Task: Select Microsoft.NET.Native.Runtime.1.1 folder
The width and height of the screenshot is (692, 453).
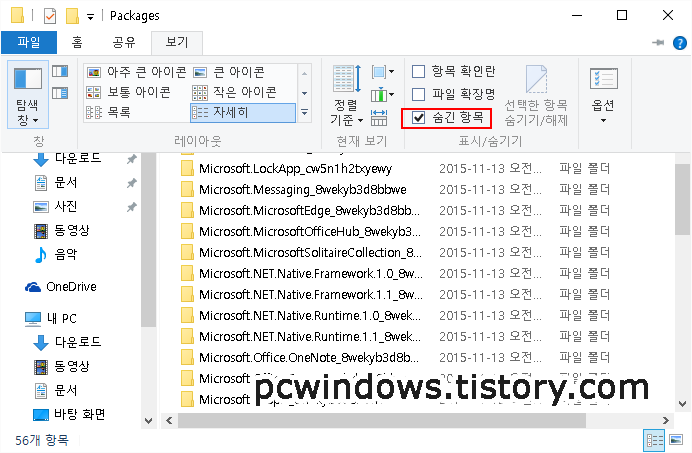Action: tap(310, 336)
